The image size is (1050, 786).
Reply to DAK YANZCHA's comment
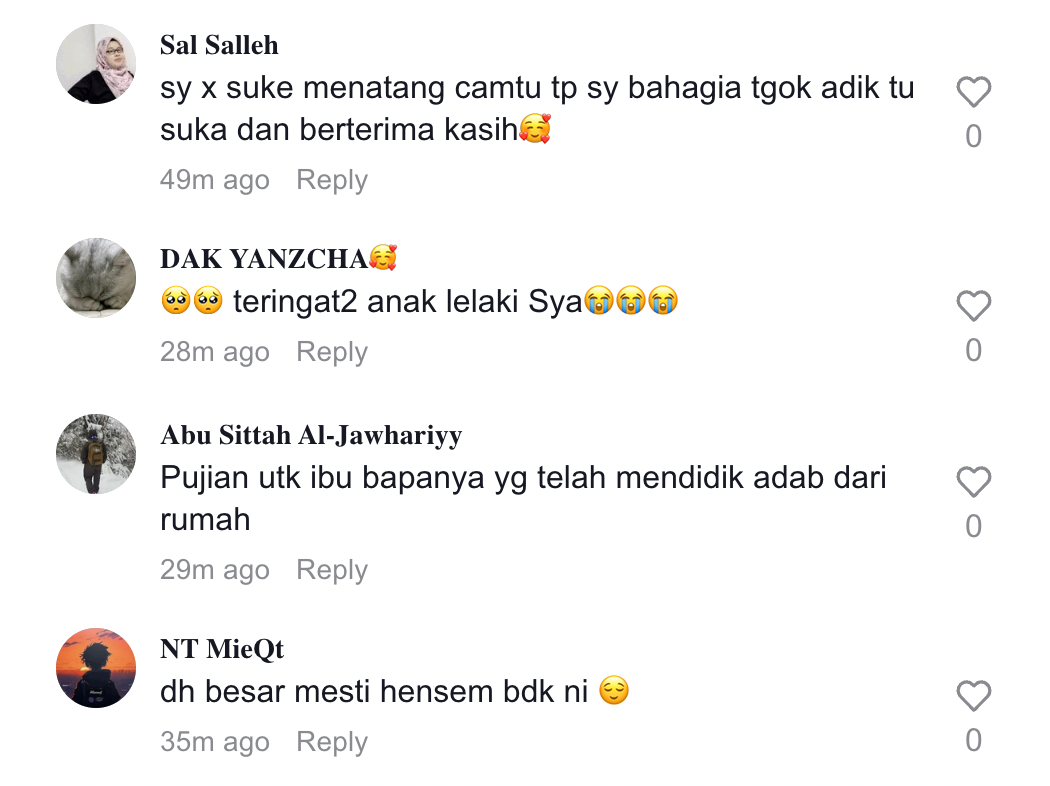(332, 352)
